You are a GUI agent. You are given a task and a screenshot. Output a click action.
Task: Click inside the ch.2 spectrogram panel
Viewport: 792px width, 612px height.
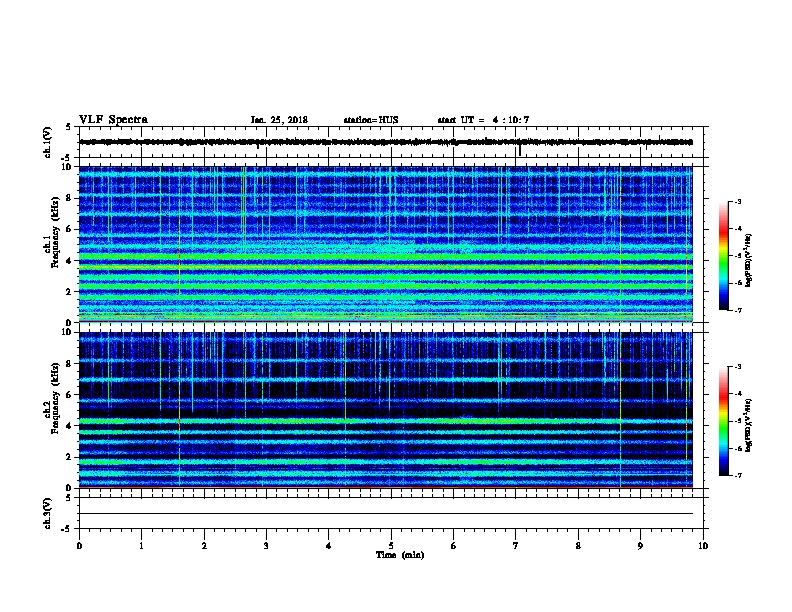(386, 410)
